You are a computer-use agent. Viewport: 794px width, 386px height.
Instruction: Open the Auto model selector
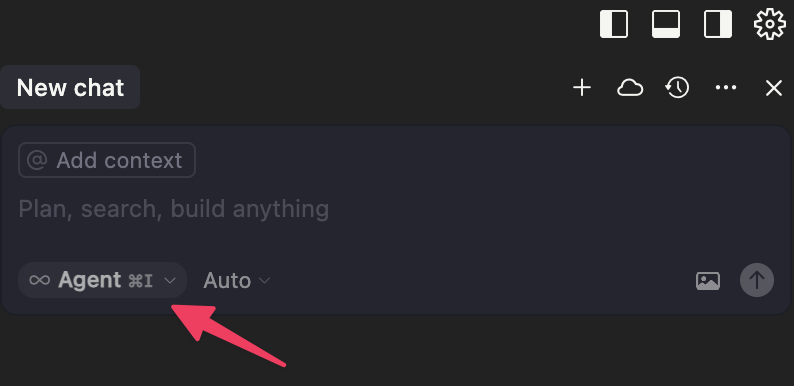236,280
